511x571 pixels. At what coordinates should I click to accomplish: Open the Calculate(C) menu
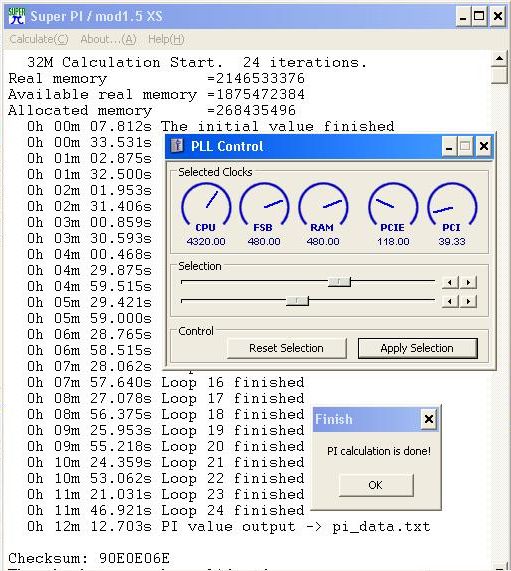[x=39, y=39]
